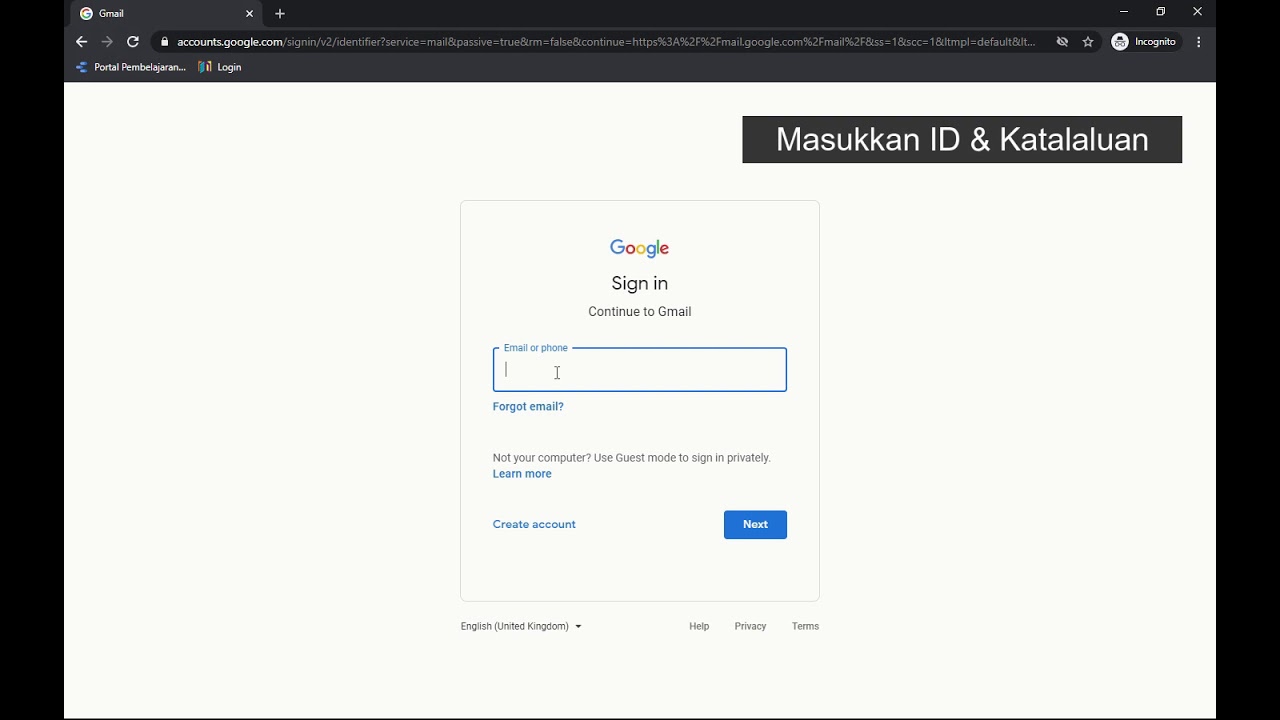Open the Help footer link
Screen dimensions: 1280x720
coord(699,626)
